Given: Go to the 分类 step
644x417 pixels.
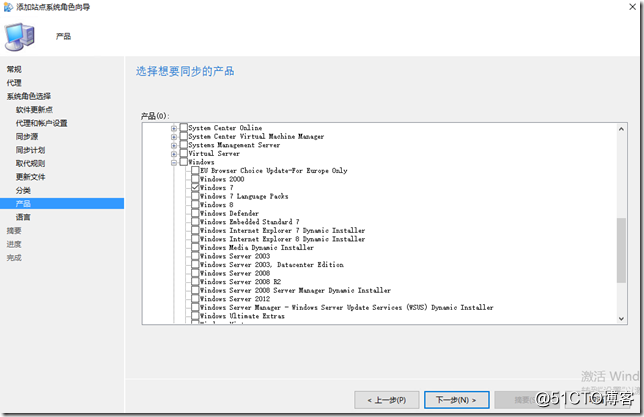Looking at the screenshot, I should (x=23, y=190).
